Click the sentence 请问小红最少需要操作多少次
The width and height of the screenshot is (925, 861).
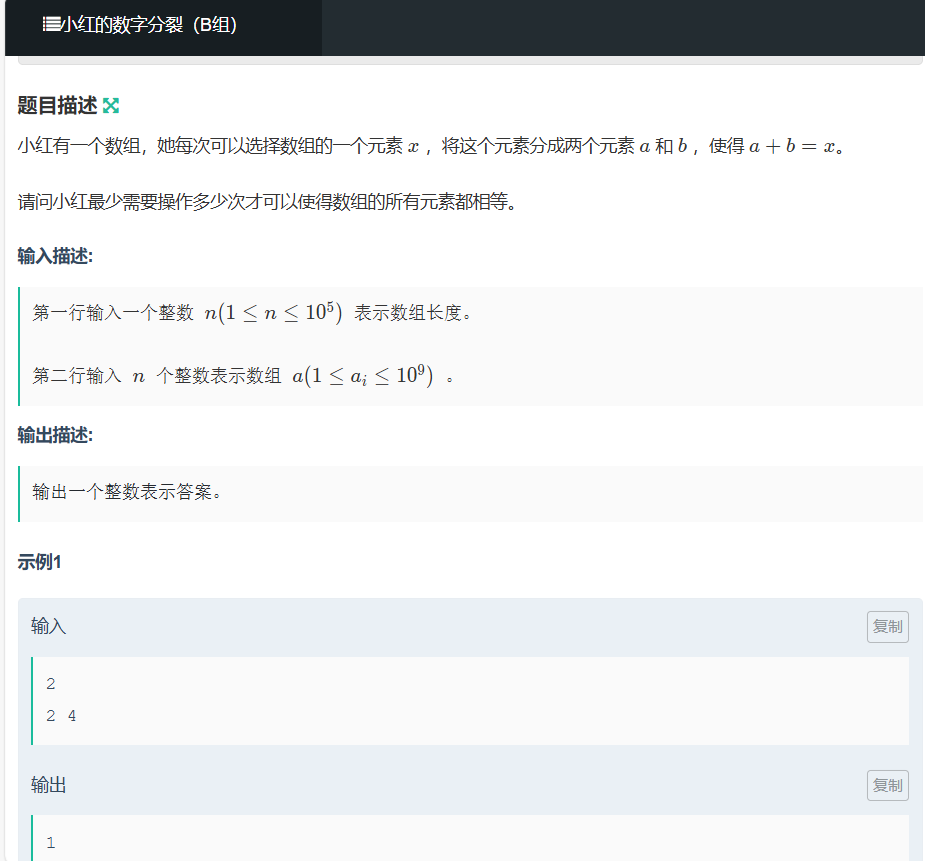click(267, 202)
